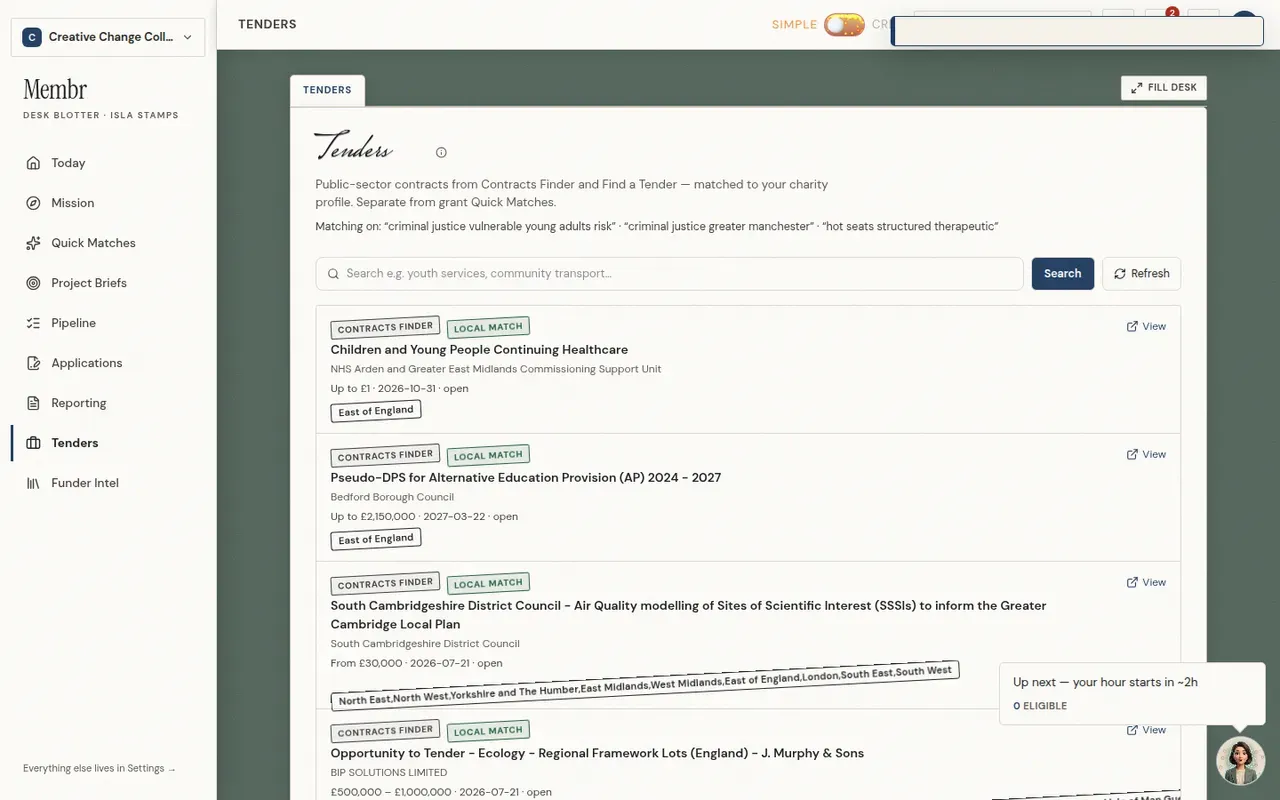Open Quick Matches sparkle icon
Viewport: 1280px width, 800px height.
pos(33,243)
